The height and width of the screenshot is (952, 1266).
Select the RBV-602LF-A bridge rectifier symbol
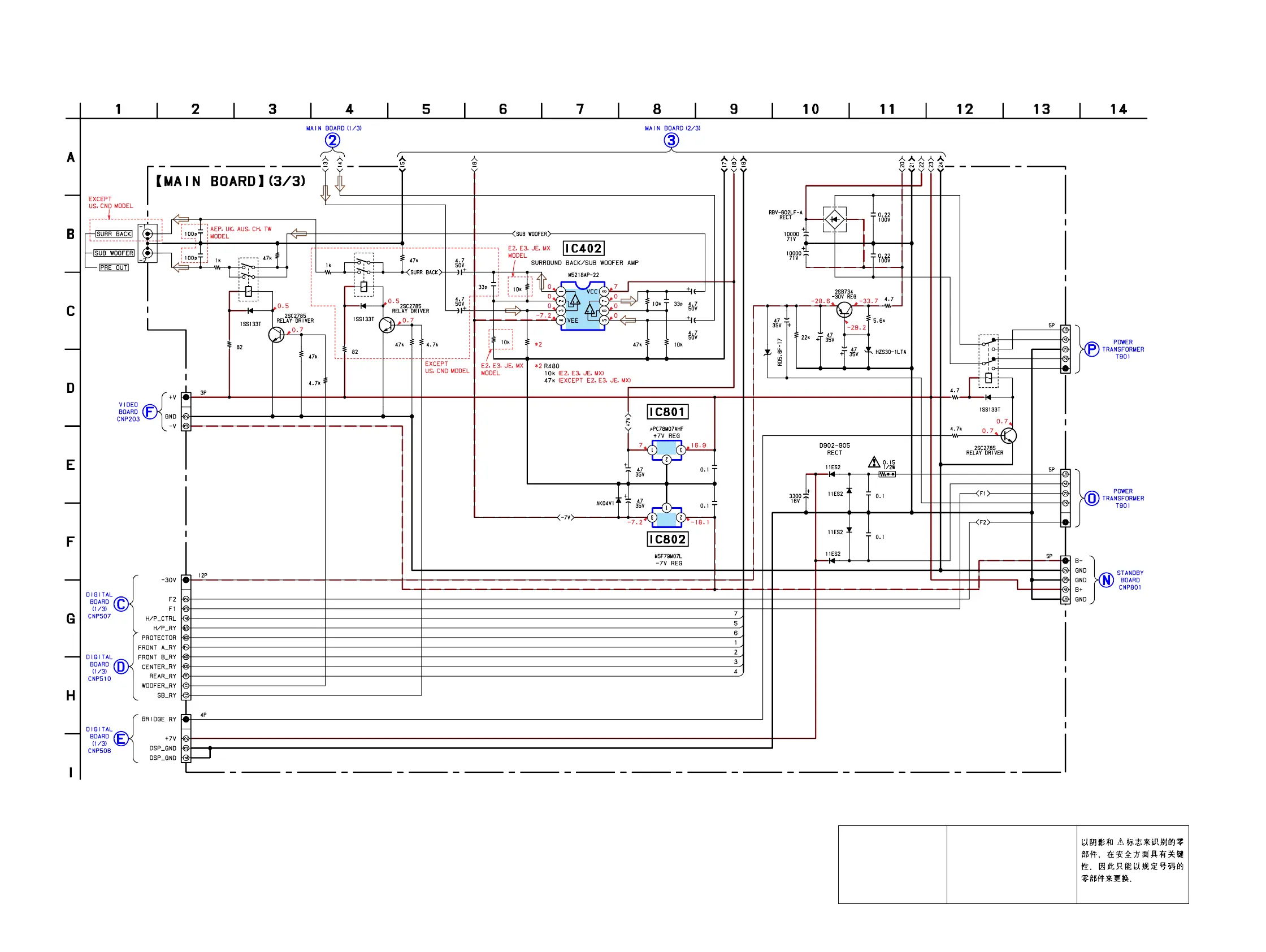pos(834,219)
